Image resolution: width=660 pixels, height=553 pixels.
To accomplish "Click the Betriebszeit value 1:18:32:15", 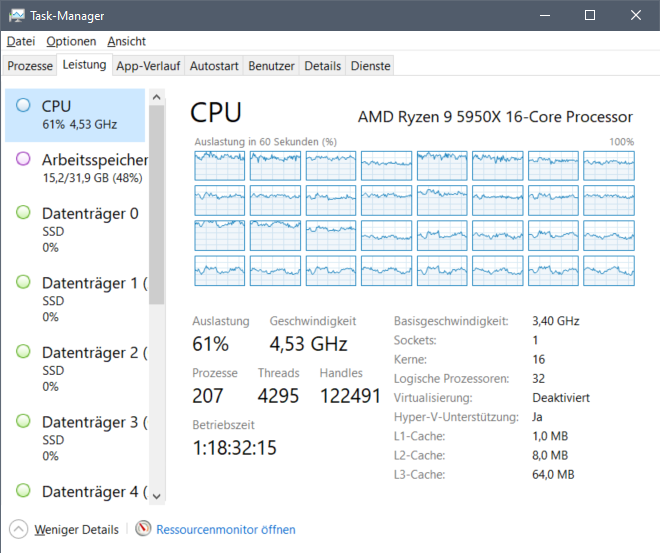I will click(234, 447).
